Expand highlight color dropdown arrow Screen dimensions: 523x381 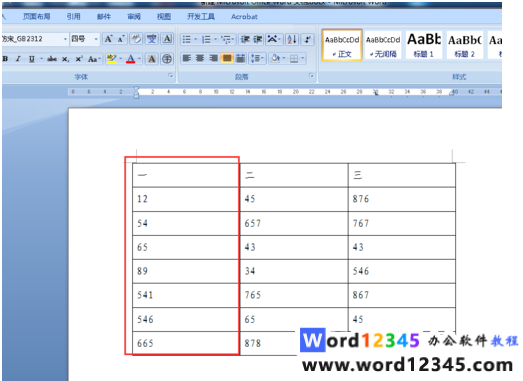coord(120,59)
